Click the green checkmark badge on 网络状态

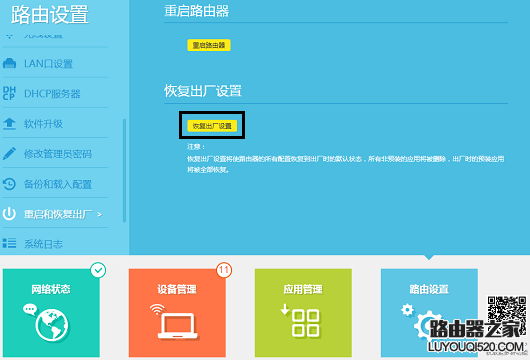98,270
